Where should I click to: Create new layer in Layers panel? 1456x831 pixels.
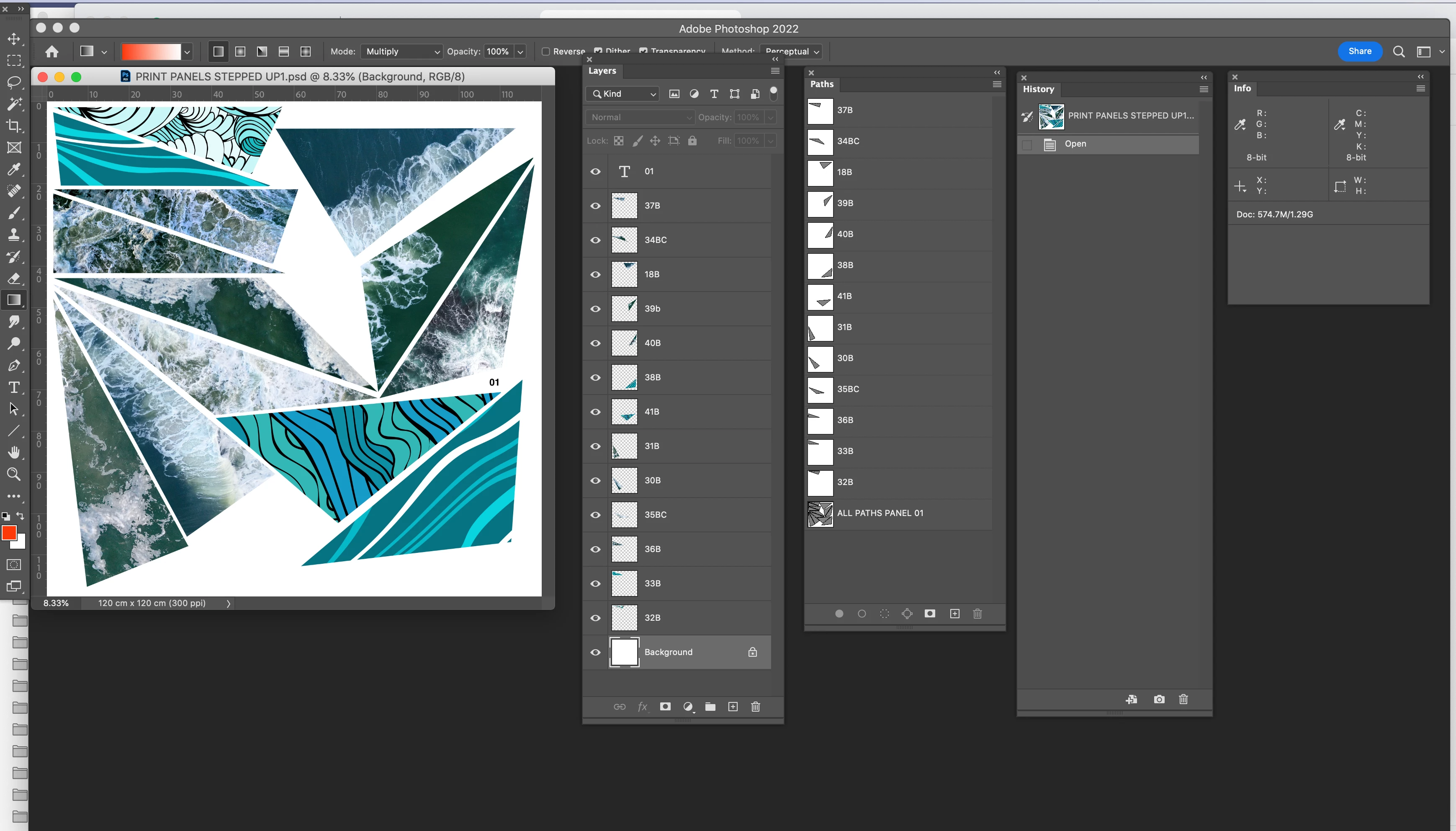click(733, 707)
